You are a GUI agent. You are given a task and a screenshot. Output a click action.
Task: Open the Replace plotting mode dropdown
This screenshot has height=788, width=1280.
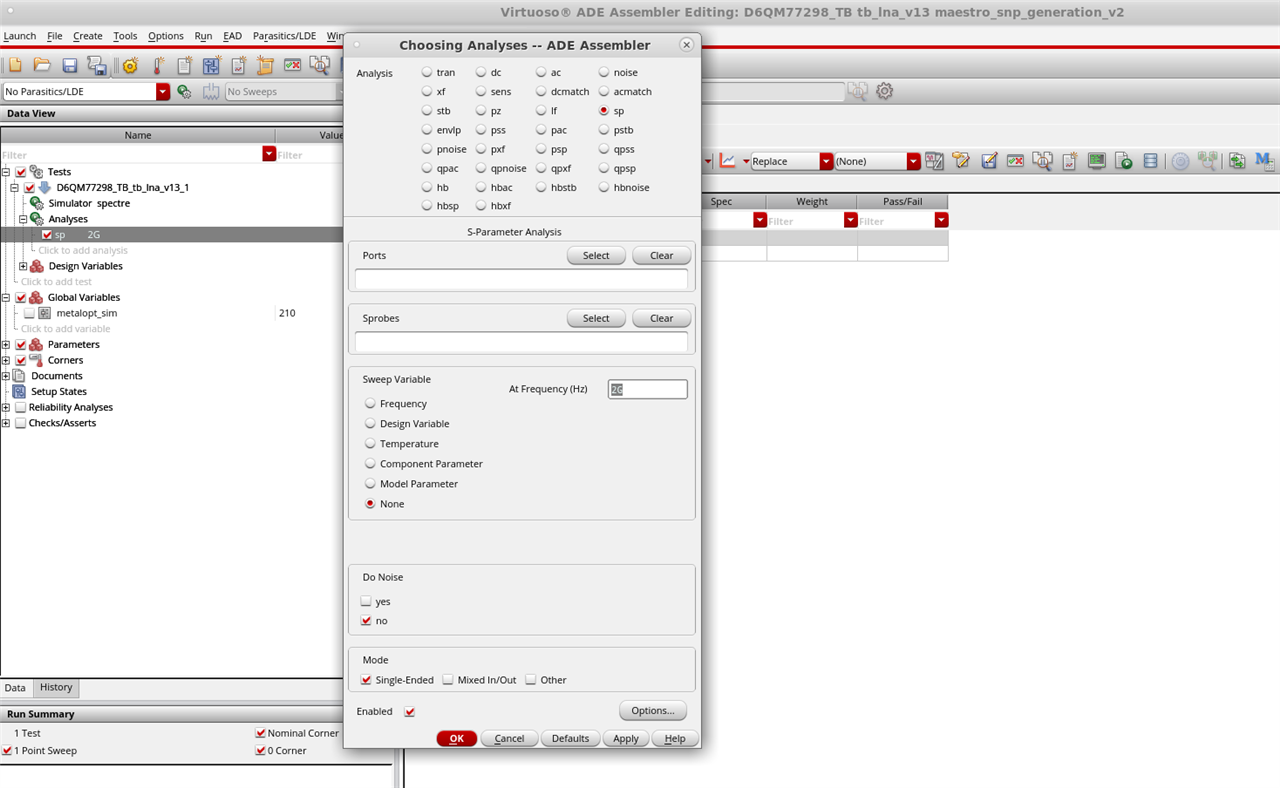(x=826, y=161)
